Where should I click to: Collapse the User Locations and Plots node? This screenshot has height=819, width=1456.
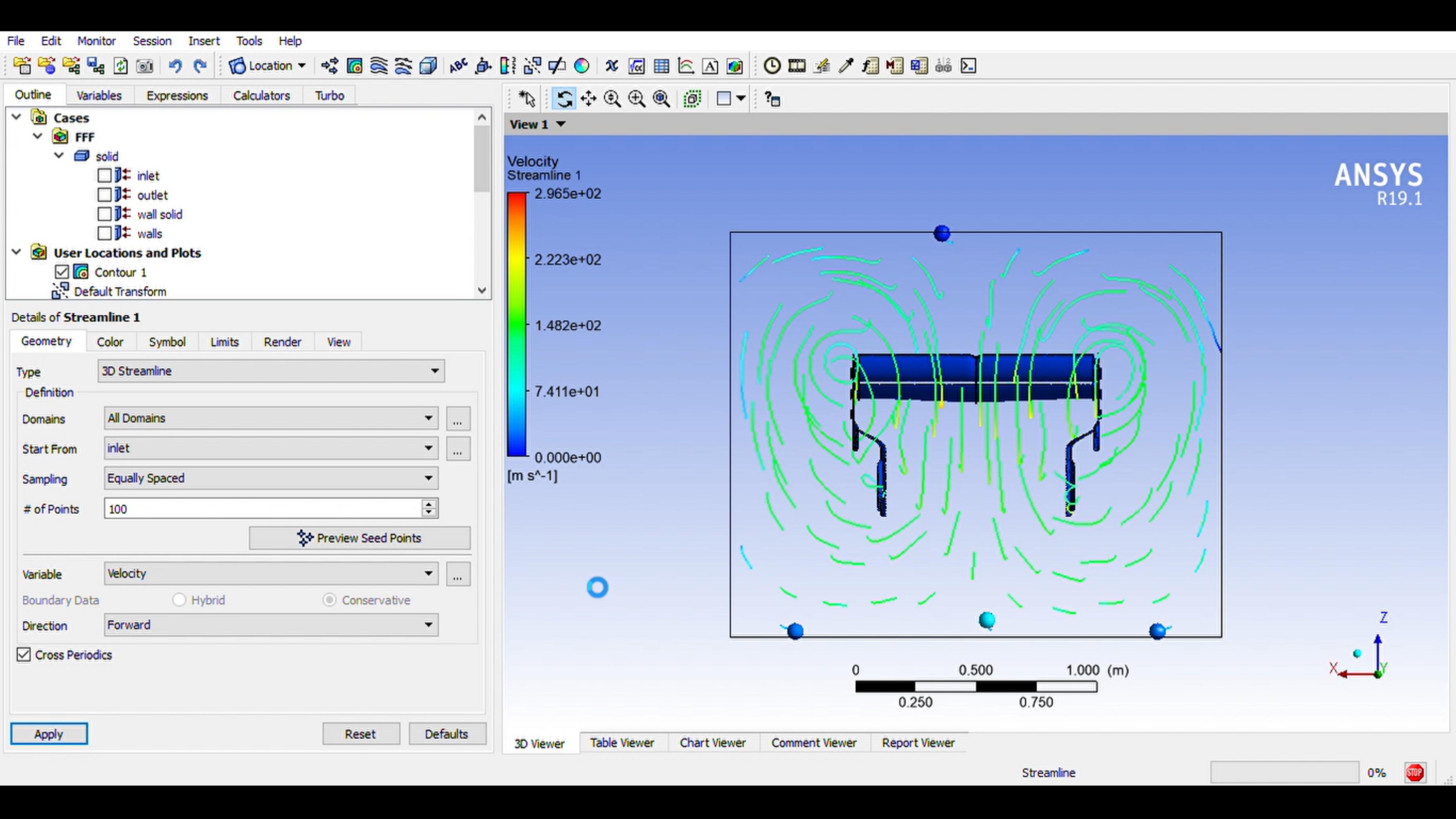[x=16, y=252]
